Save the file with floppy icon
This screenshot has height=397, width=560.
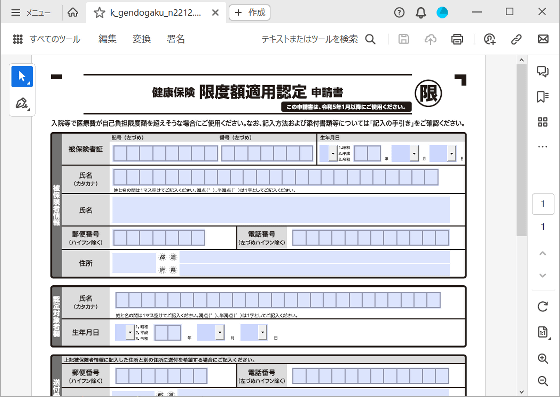404,39
